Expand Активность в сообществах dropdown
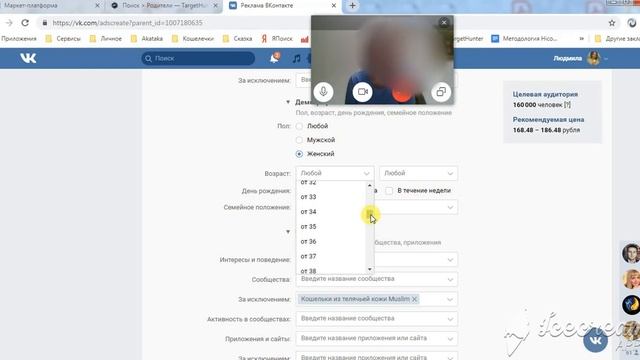Screen dimensions: 640x360 pos(450,319)
